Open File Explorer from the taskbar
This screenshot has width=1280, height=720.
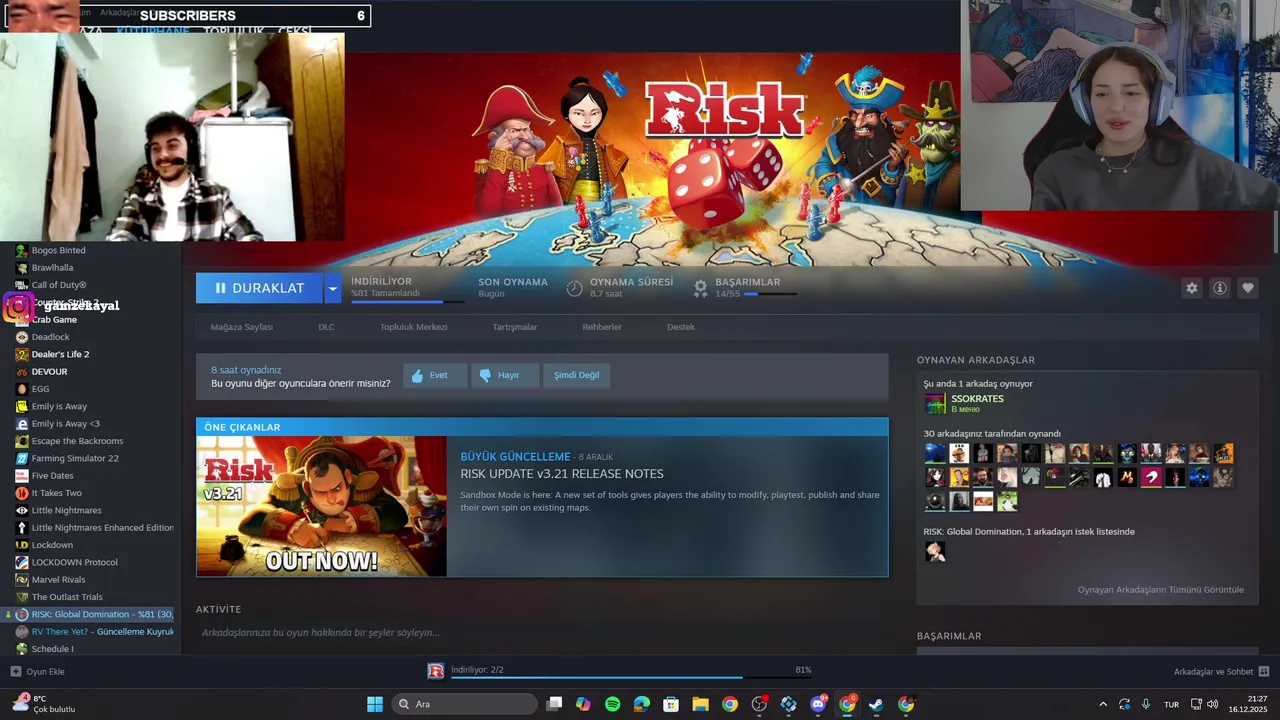coord(700,704)
